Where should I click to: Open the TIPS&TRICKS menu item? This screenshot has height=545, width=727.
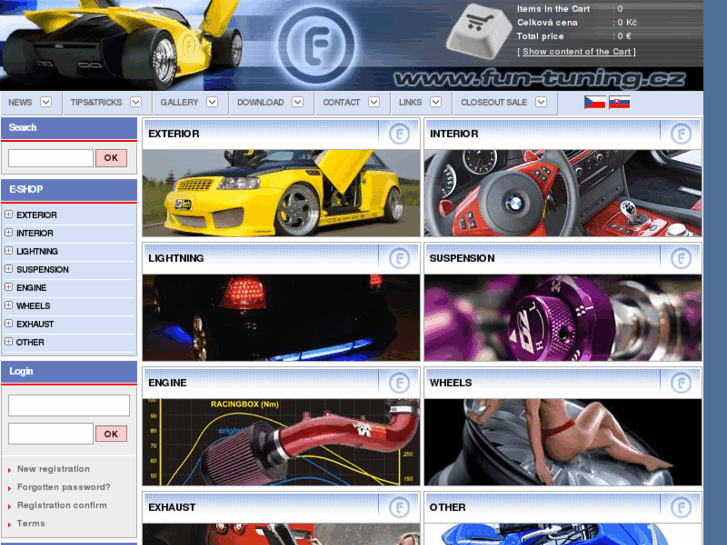(x=96, y=103)
